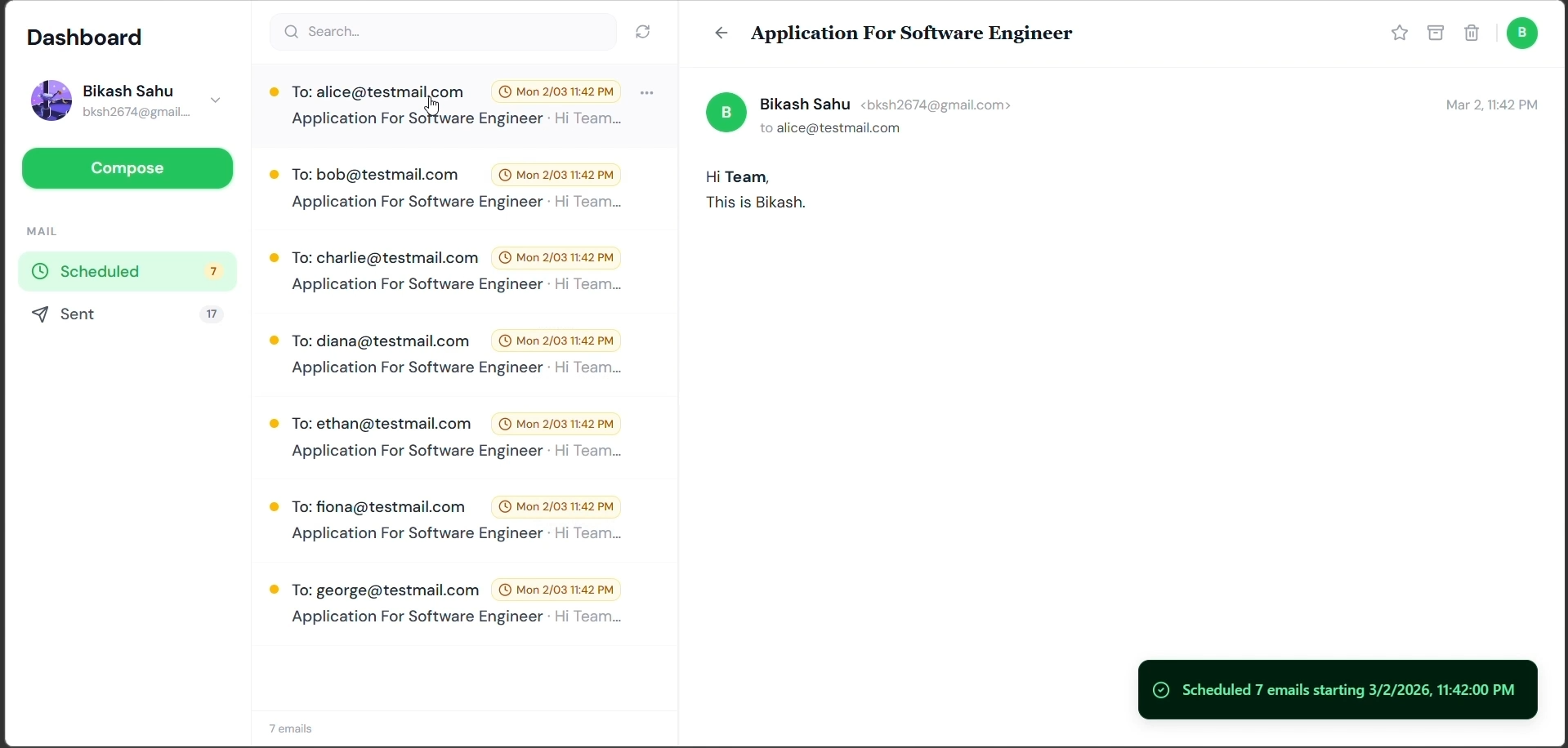Open the email to fiona@testmail.com

point(445,521)
